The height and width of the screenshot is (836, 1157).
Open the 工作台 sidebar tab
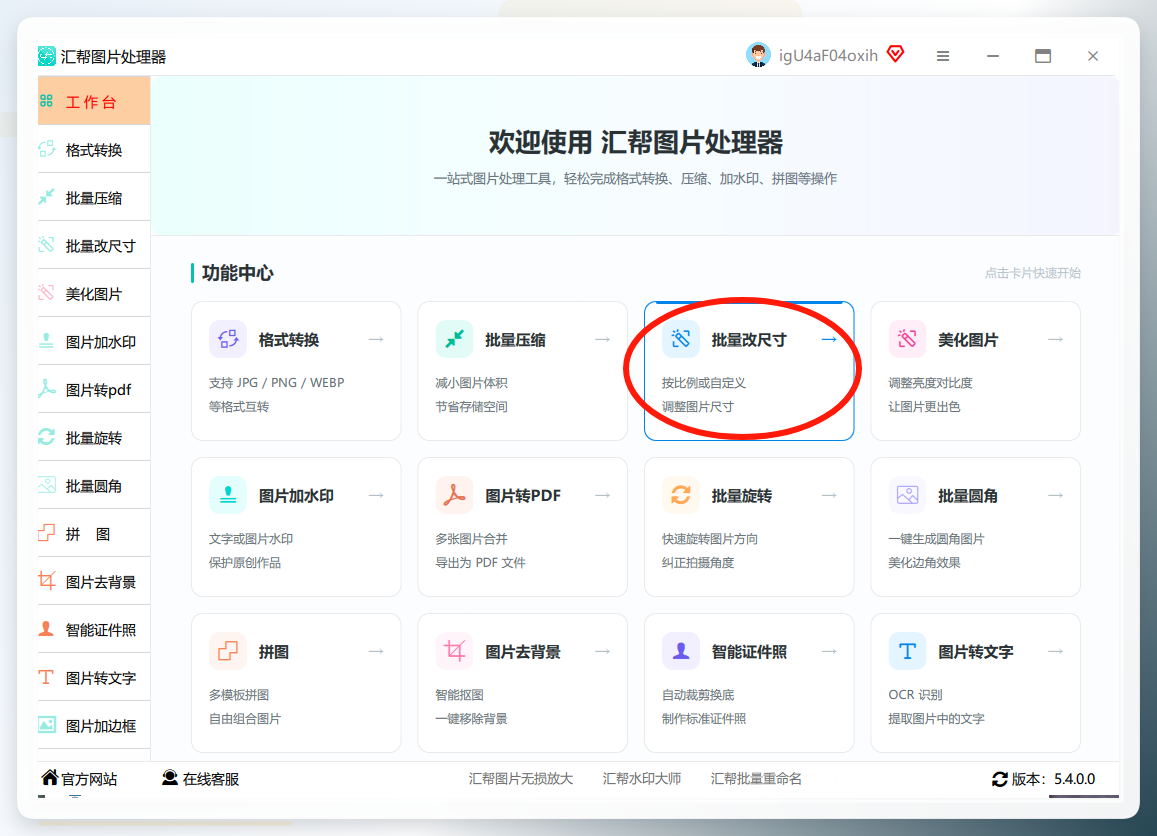(x=94, y=101)
